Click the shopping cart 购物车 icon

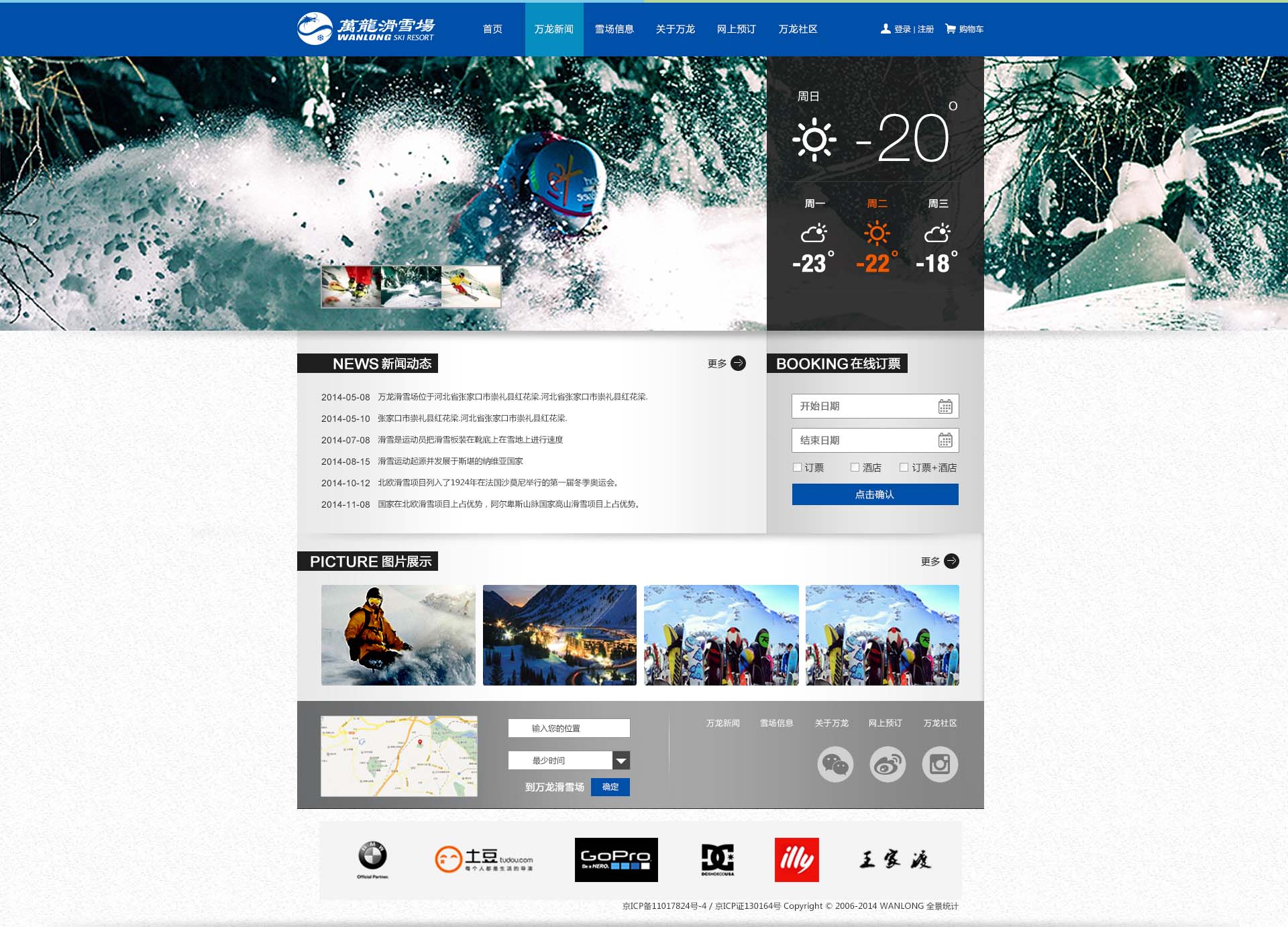951,29
